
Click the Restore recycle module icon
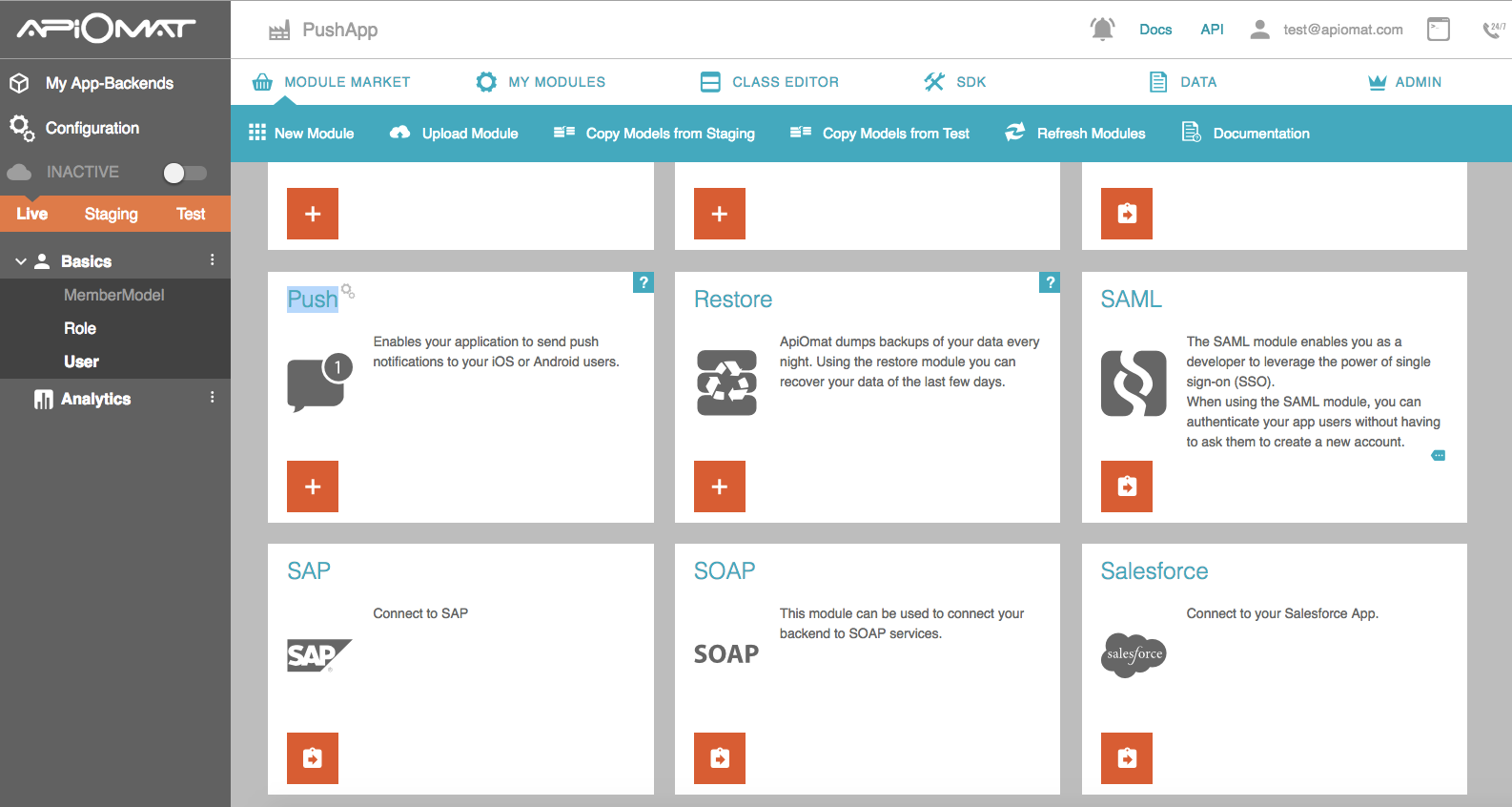(x=726, y=383)
